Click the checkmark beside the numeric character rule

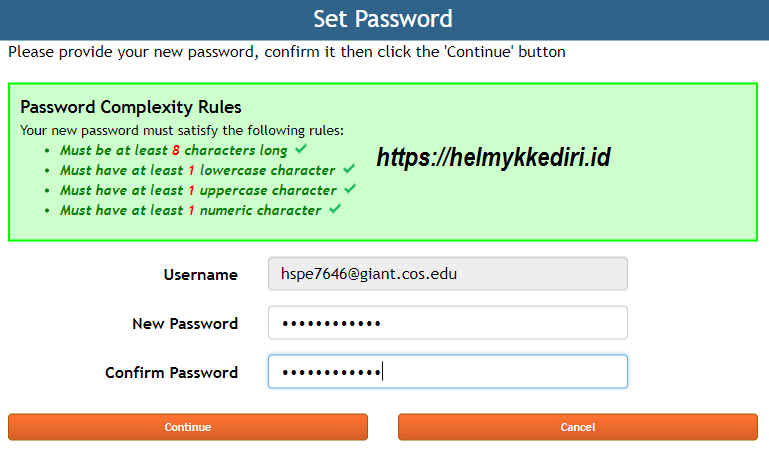click(x=334, y=209)
